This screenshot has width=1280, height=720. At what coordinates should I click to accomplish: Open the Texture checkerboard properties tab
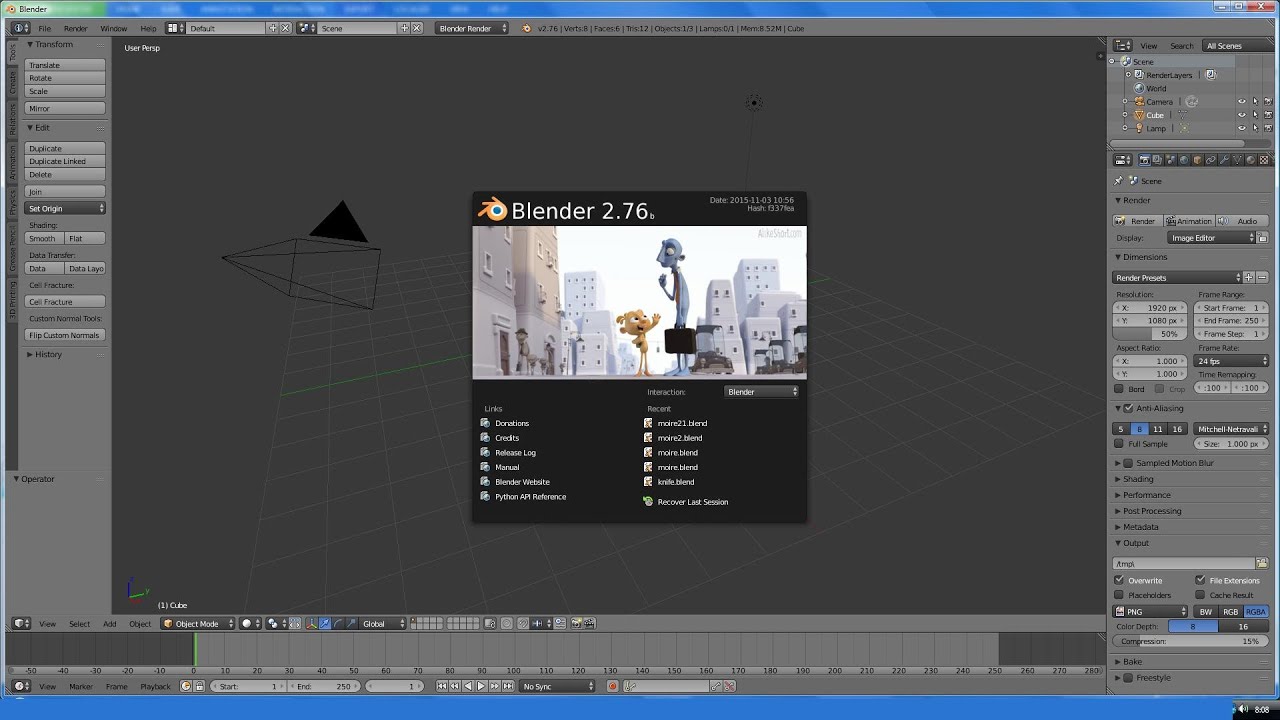[1264, 160]
